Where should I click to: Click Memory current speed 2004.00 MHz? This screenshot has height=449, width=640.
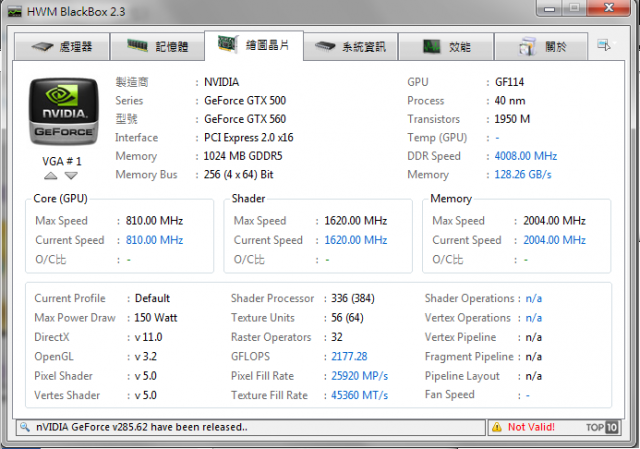click(x=554, y=240)
